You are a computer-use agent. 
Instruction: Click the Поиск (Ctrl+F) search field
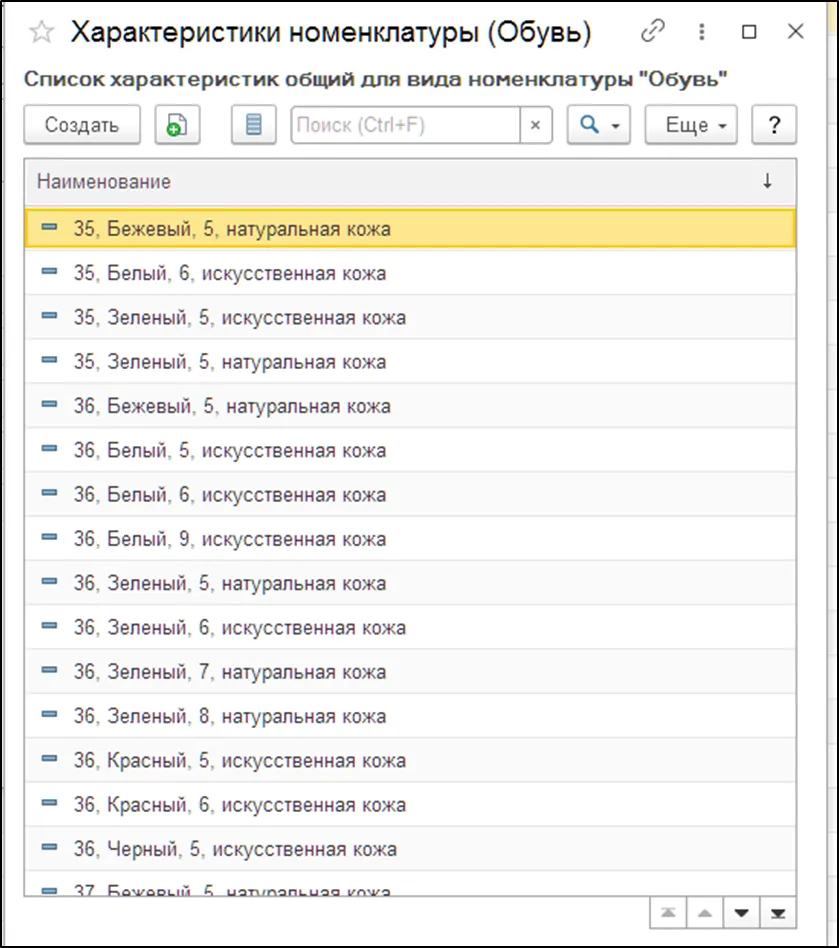[x=405, y=125]
